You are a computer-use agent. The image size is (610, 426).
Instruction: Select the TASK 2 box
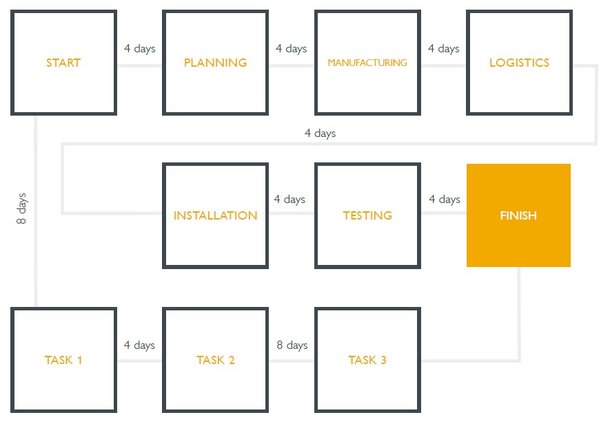tap(215, 360)
